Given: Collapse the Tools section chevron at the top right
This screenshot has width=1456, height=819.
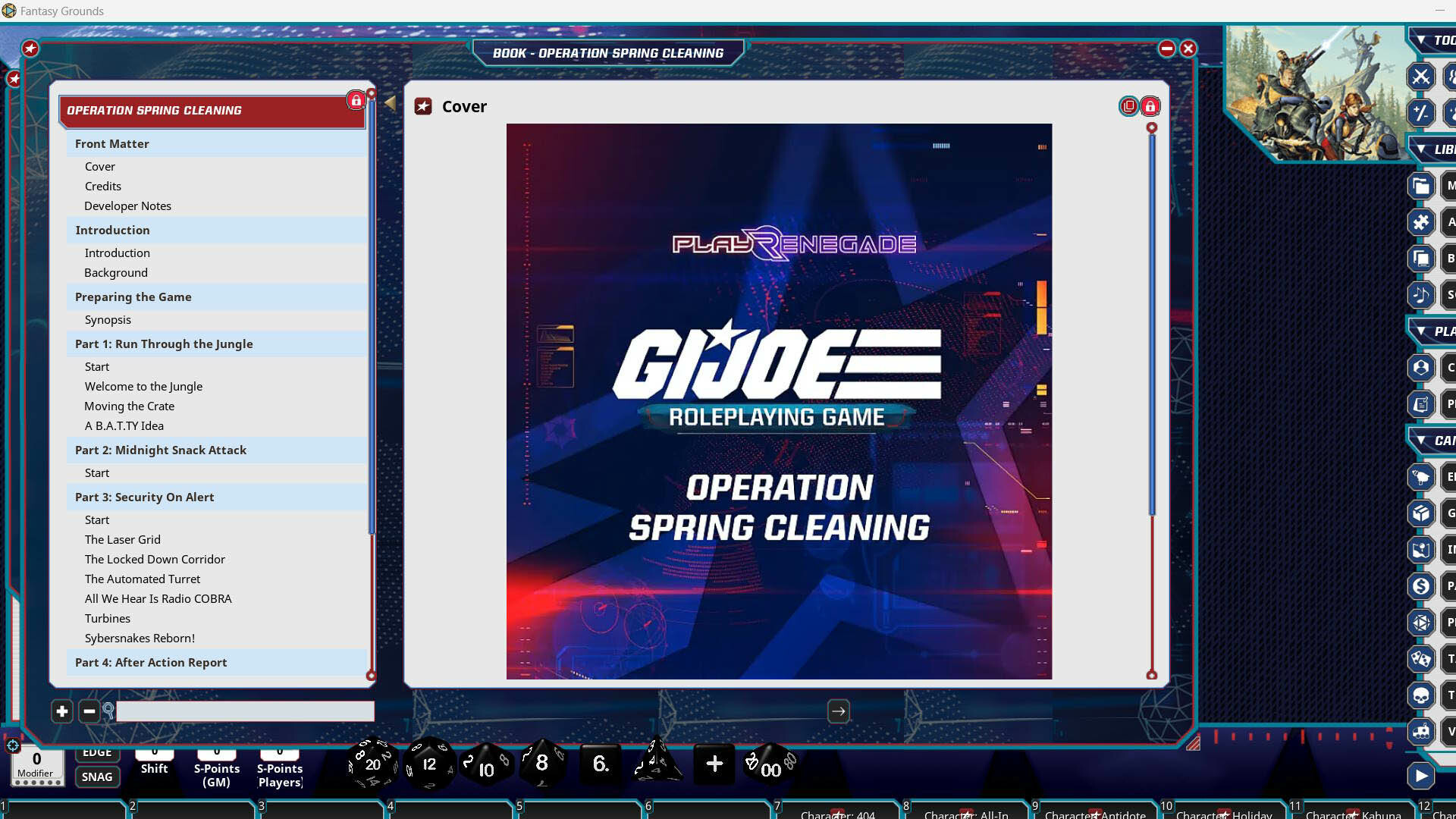Looking at the screenshot, I should point(1420,40).
